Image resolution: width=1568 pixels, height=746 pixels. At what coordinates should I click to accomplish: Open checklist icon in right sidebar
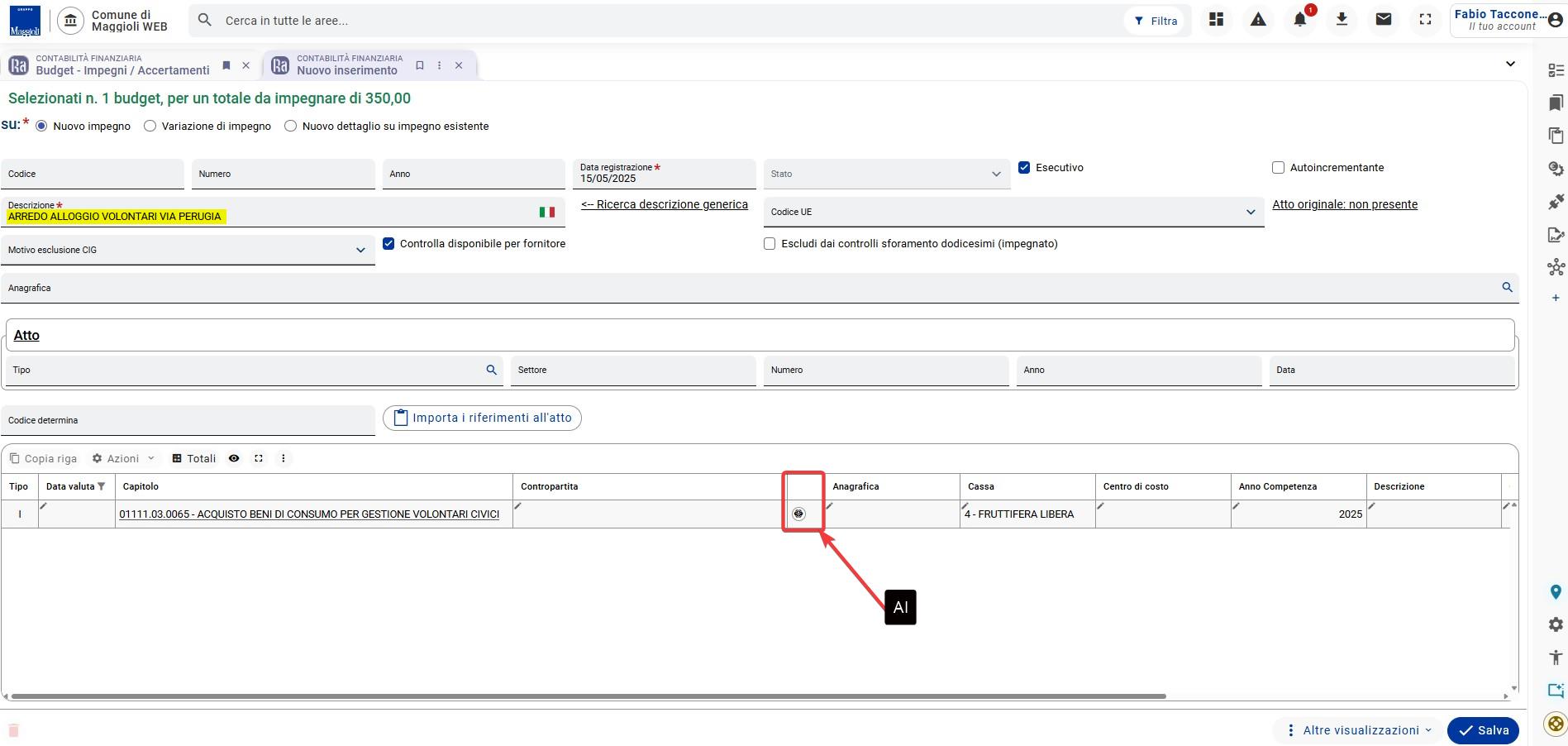click(x=1556, y=70)
